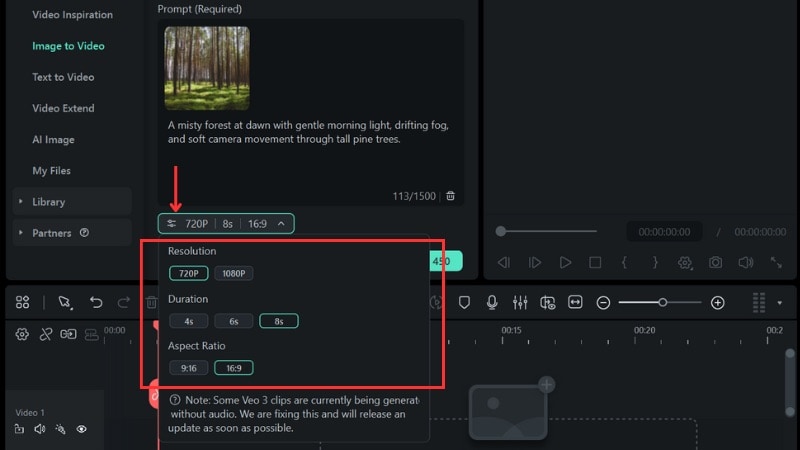800x450 pixels.
Task: Zoom out the timeline with minus icon
Action: (x=603, y=303)
